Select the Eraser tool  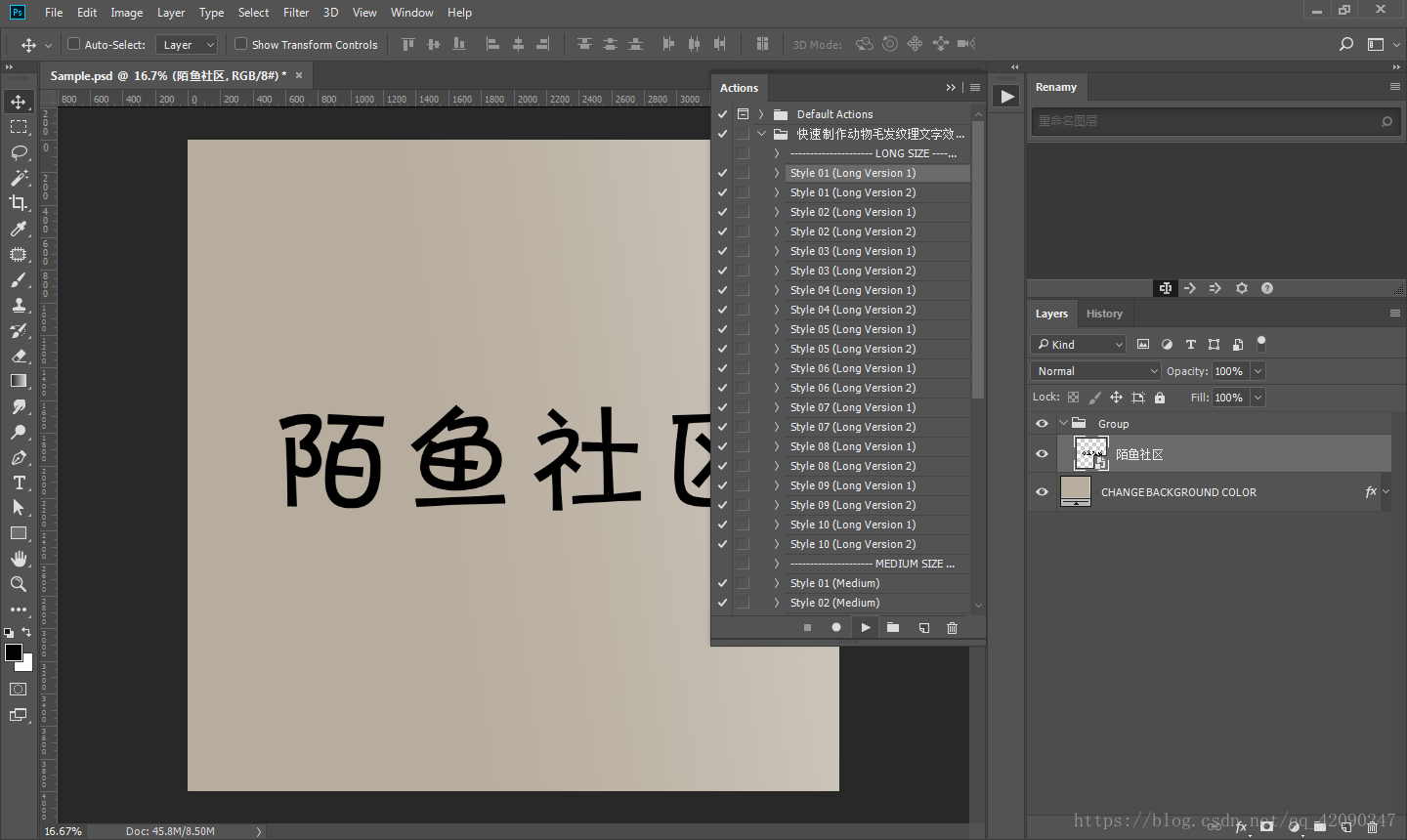point(19,356)
